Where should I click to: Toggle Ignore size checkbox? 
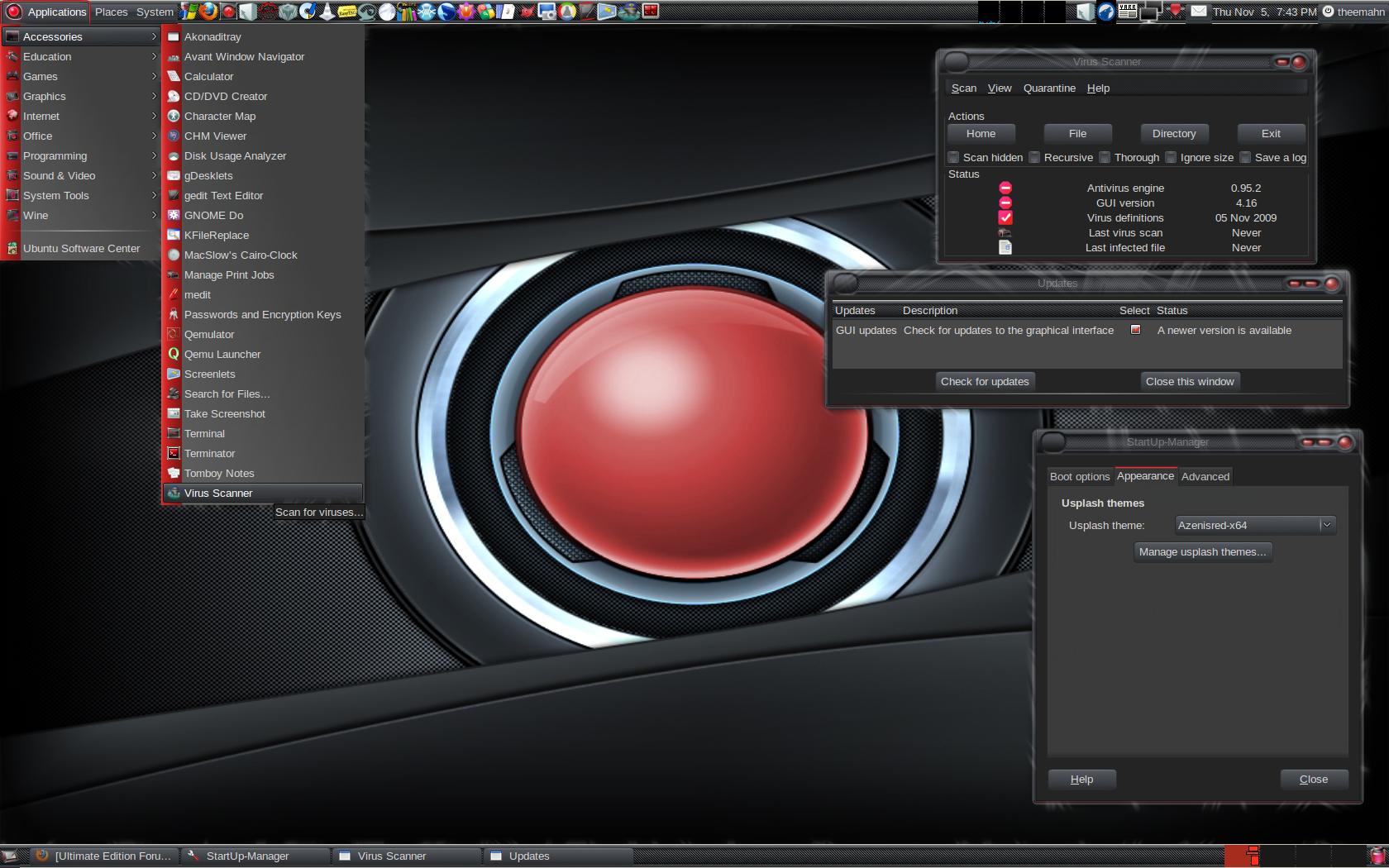click(1171, 157)
